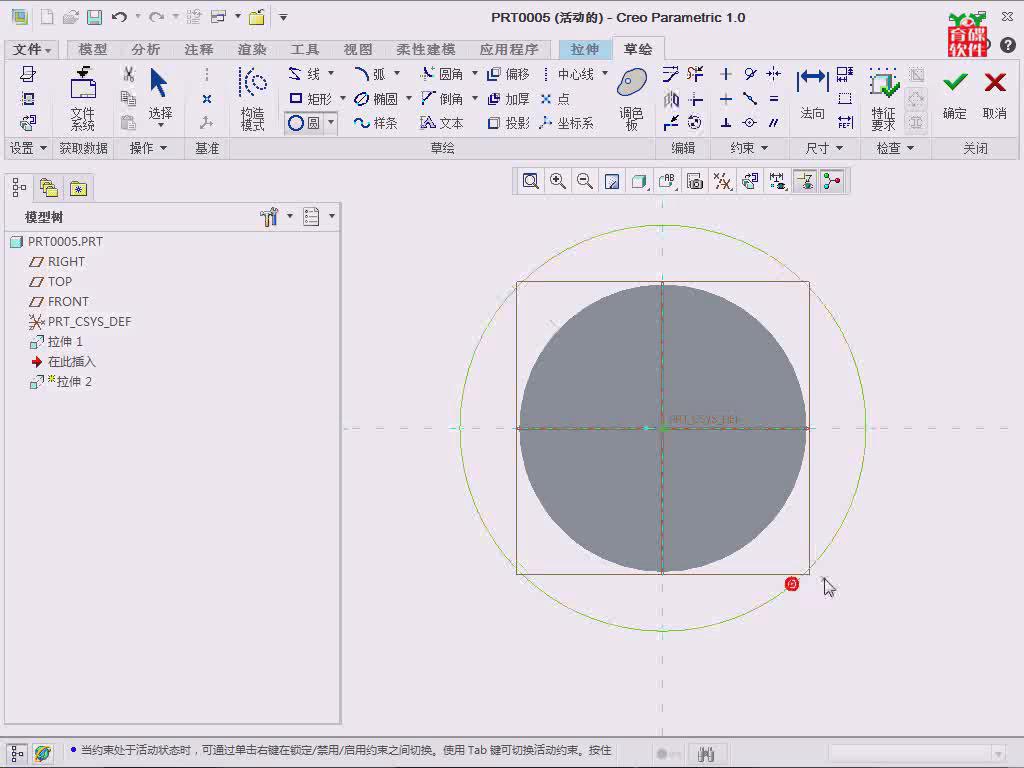This screenshot has height=768, width=1024.
Task: Open the 柔性建模 tab
Action: (426, 50)
